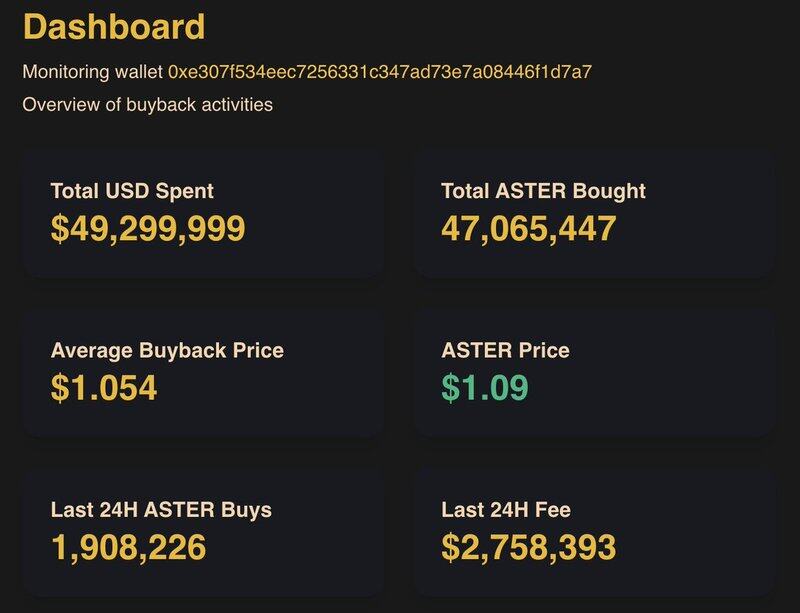Click the $2,758,393 fee value
Viewport: 800px width, 613px height.
[528, 547]
